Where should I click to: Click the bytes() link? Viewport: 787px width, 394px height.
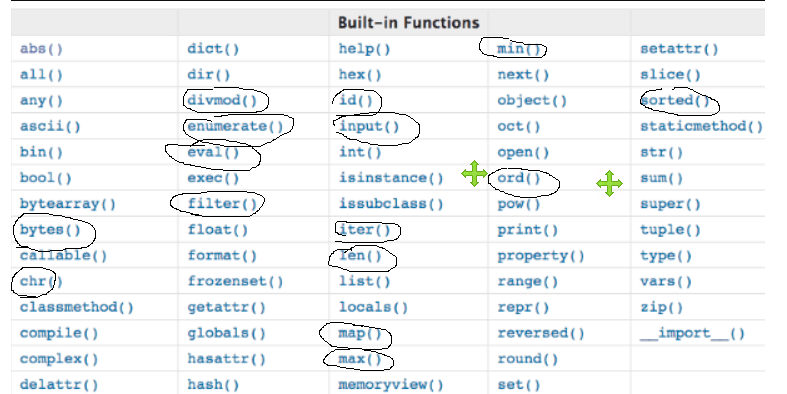coord(50,230)
